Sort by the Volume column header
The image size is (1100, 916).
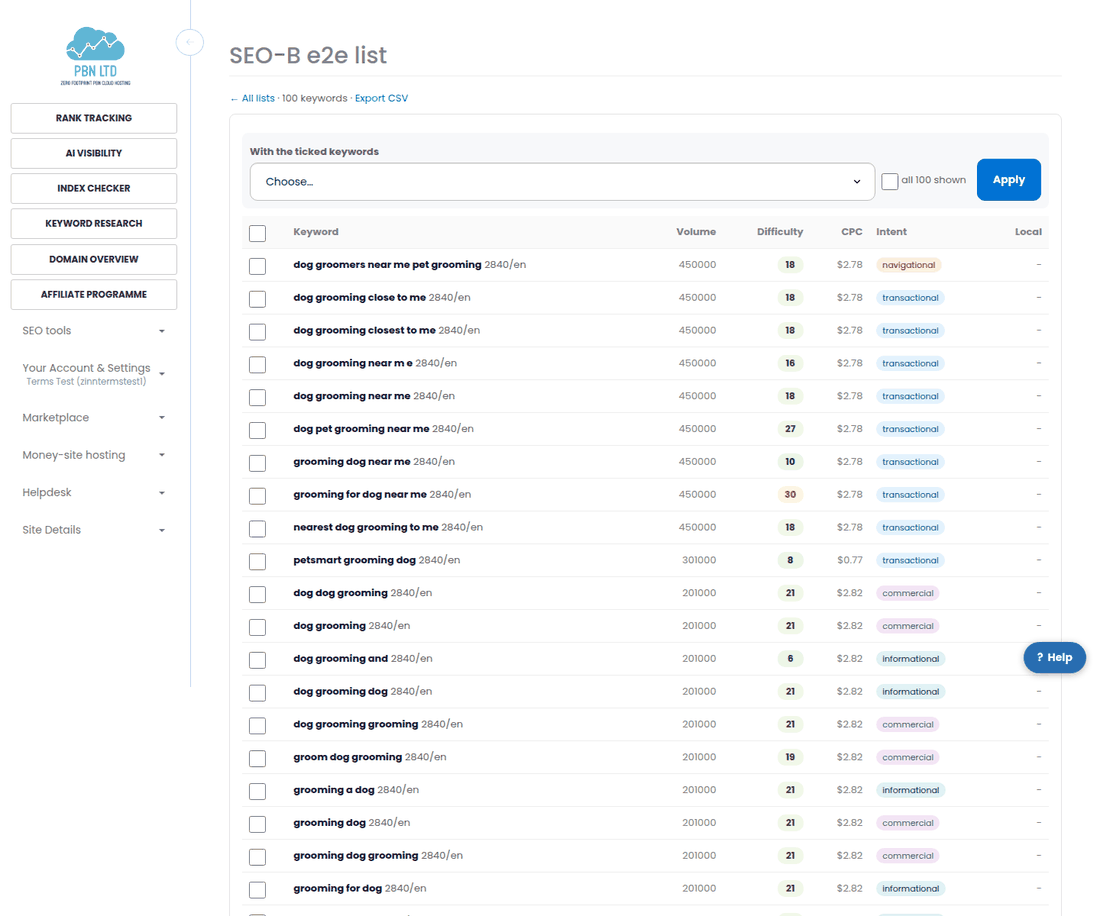pos(696,231)
